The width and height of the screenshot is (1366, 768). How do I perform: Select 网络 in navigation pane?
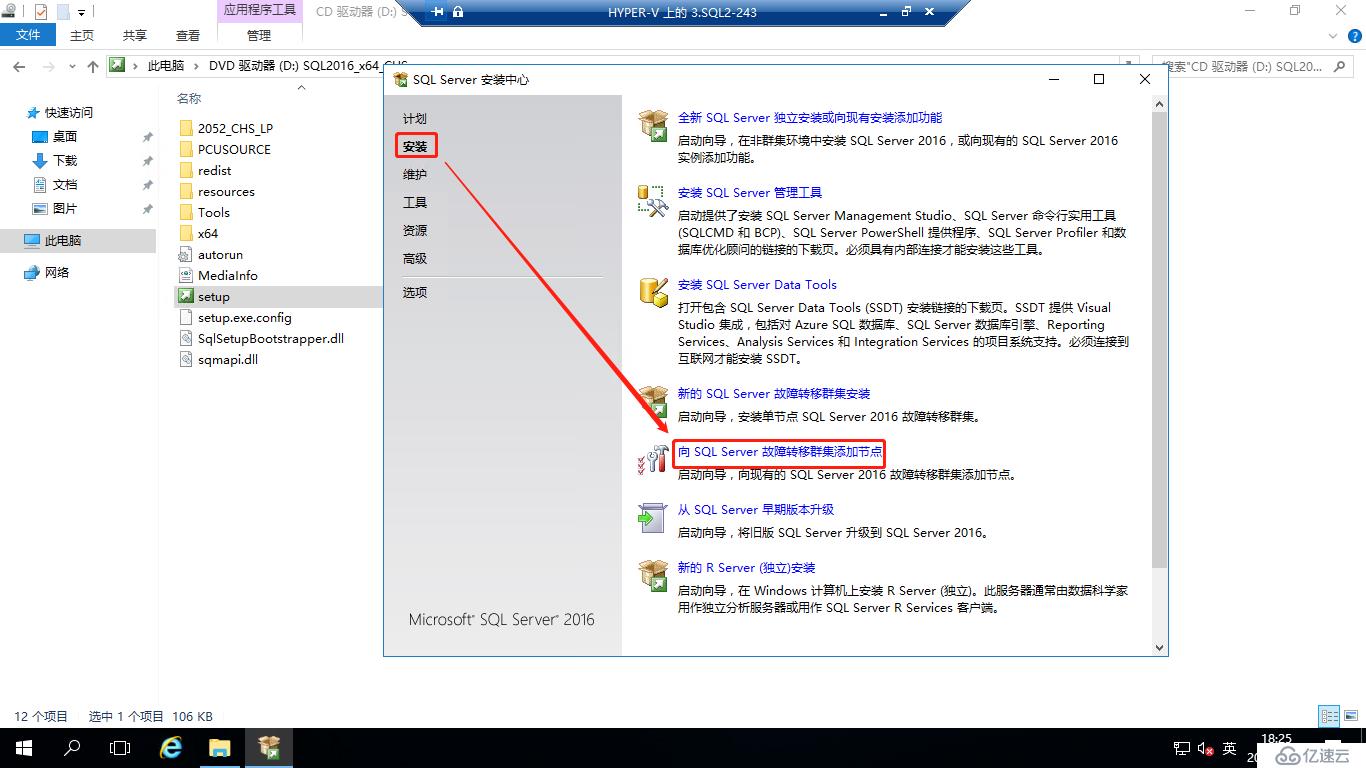click(57, 273)
